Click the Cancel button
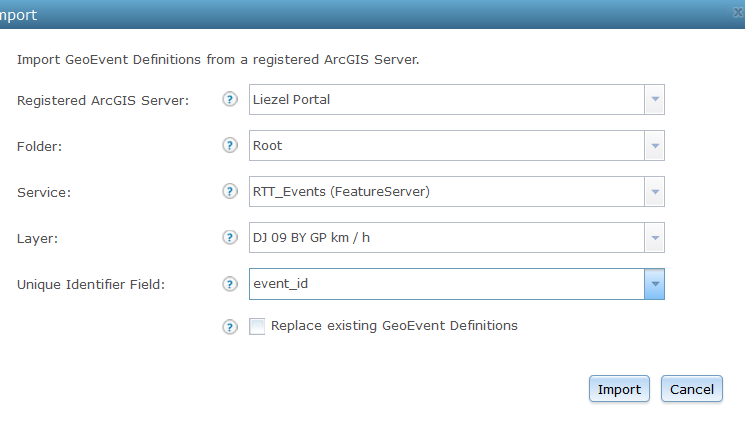 (x=691, y=389)
